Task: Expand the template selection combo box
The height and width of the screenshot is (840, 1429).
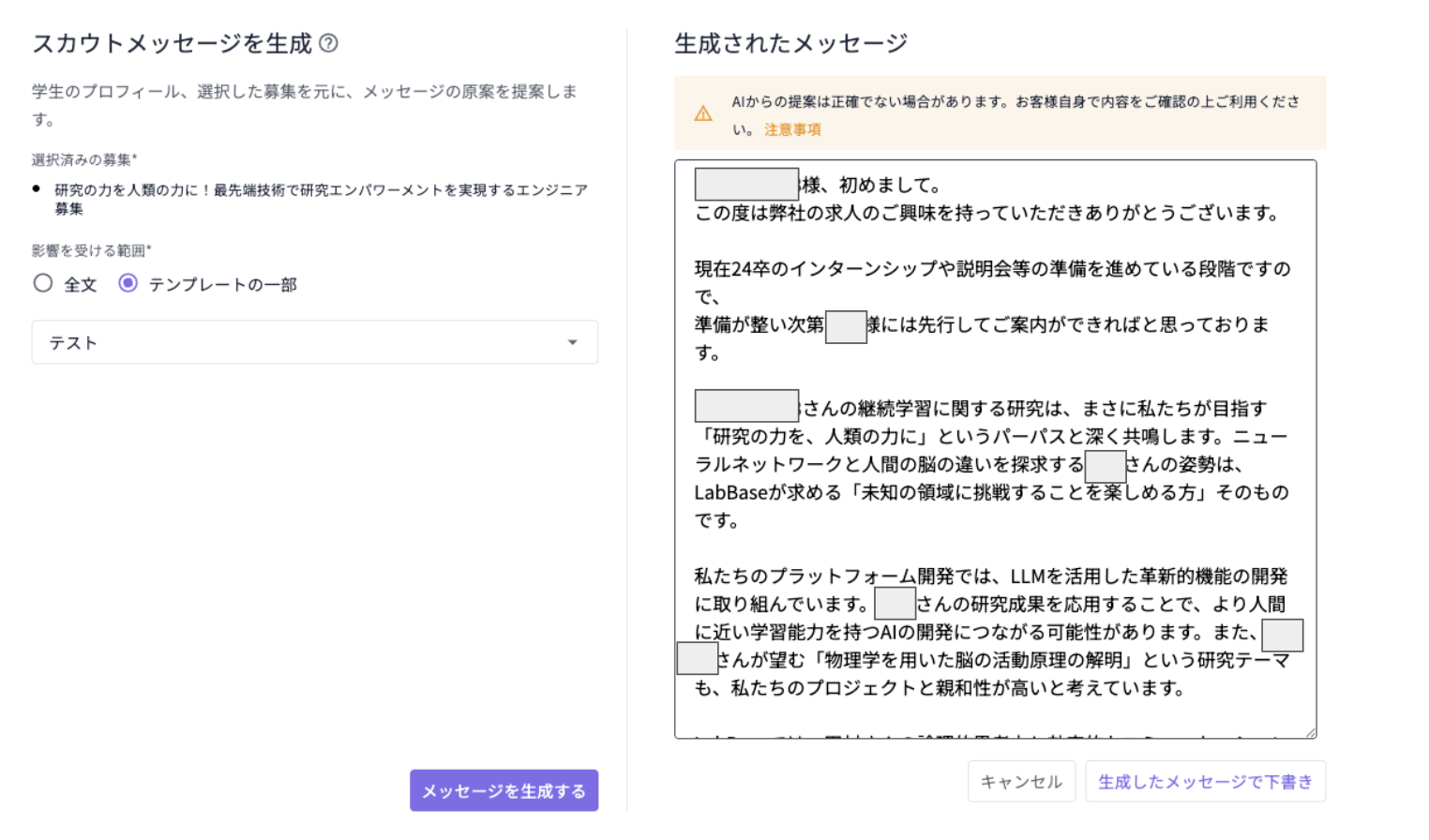Action: click(314, 342)
